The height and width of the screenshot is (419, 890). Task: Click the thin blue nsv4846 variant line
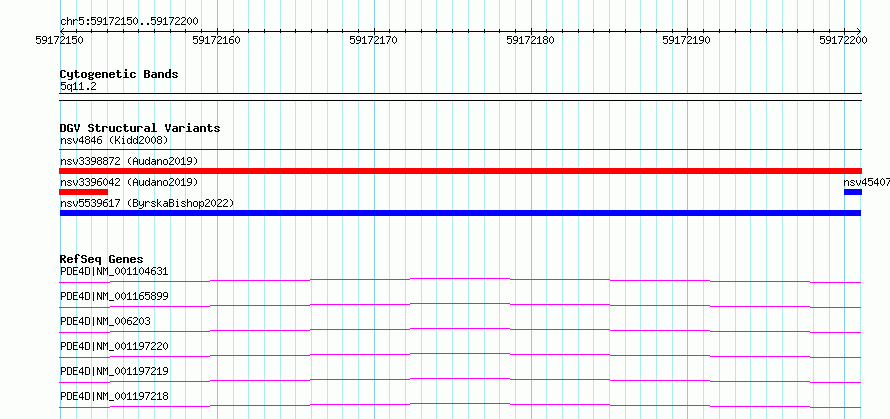(460, 149)
